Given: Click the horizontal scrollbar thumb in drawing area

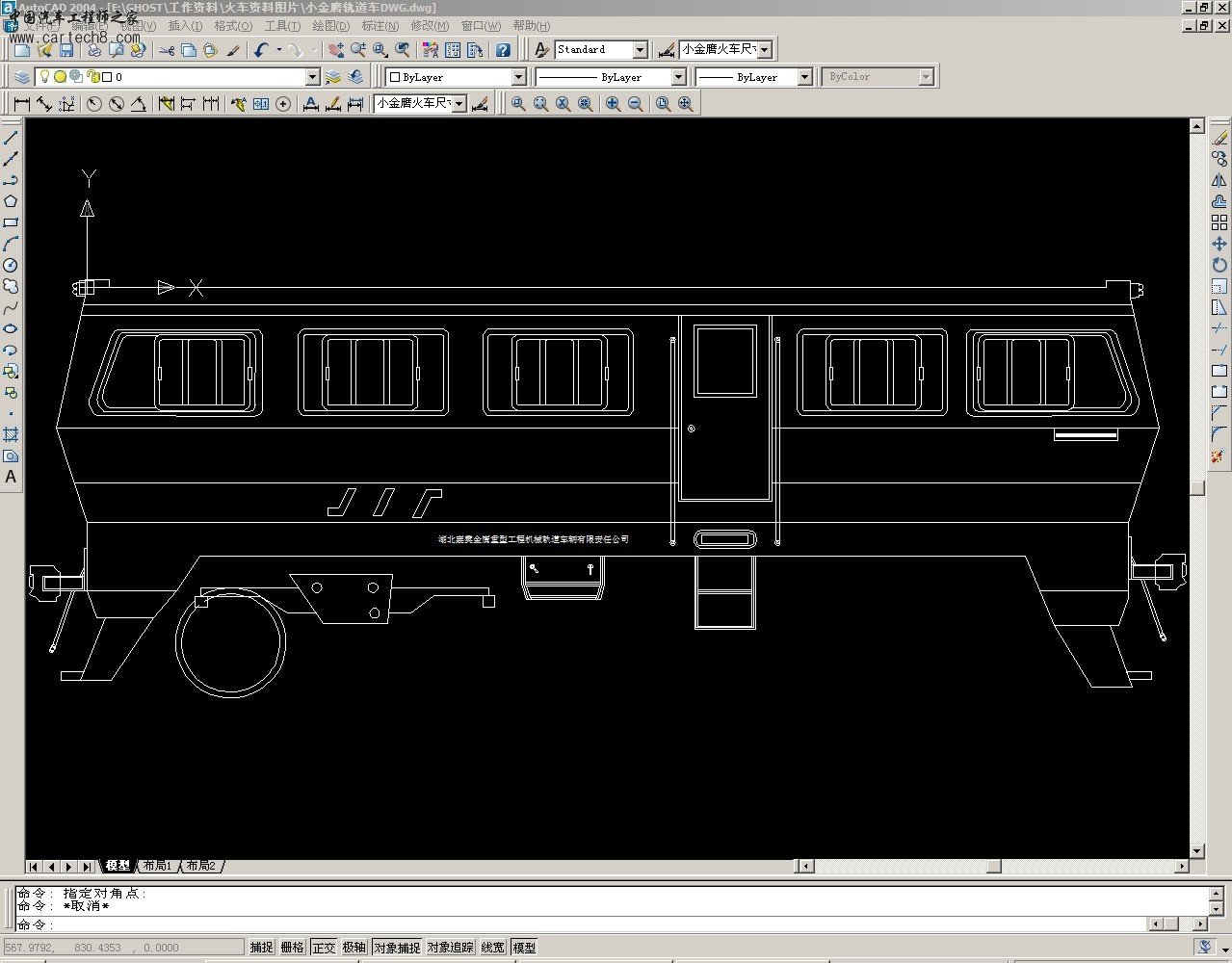Looking at the screenshot, I should [x=993, y=867].
